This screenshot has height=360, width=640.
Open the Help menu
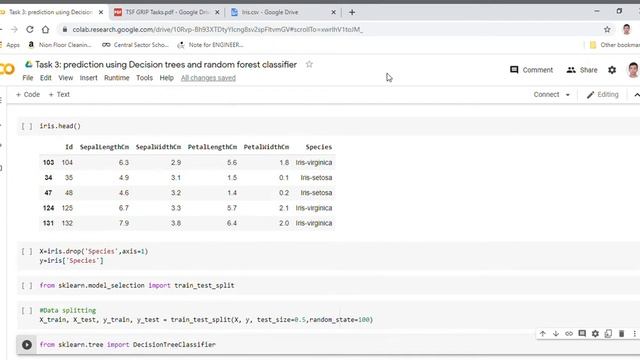(167, 78)
